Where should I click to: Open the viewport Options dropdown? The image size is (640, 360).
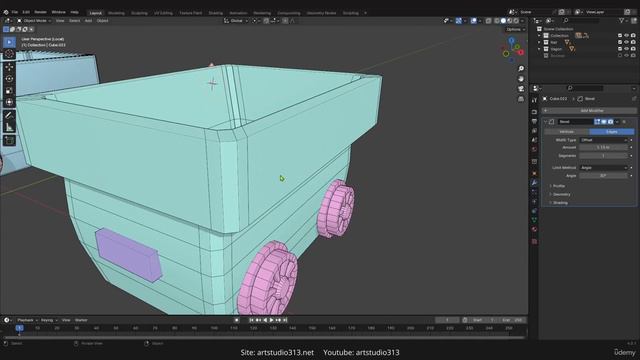[515, 29]
